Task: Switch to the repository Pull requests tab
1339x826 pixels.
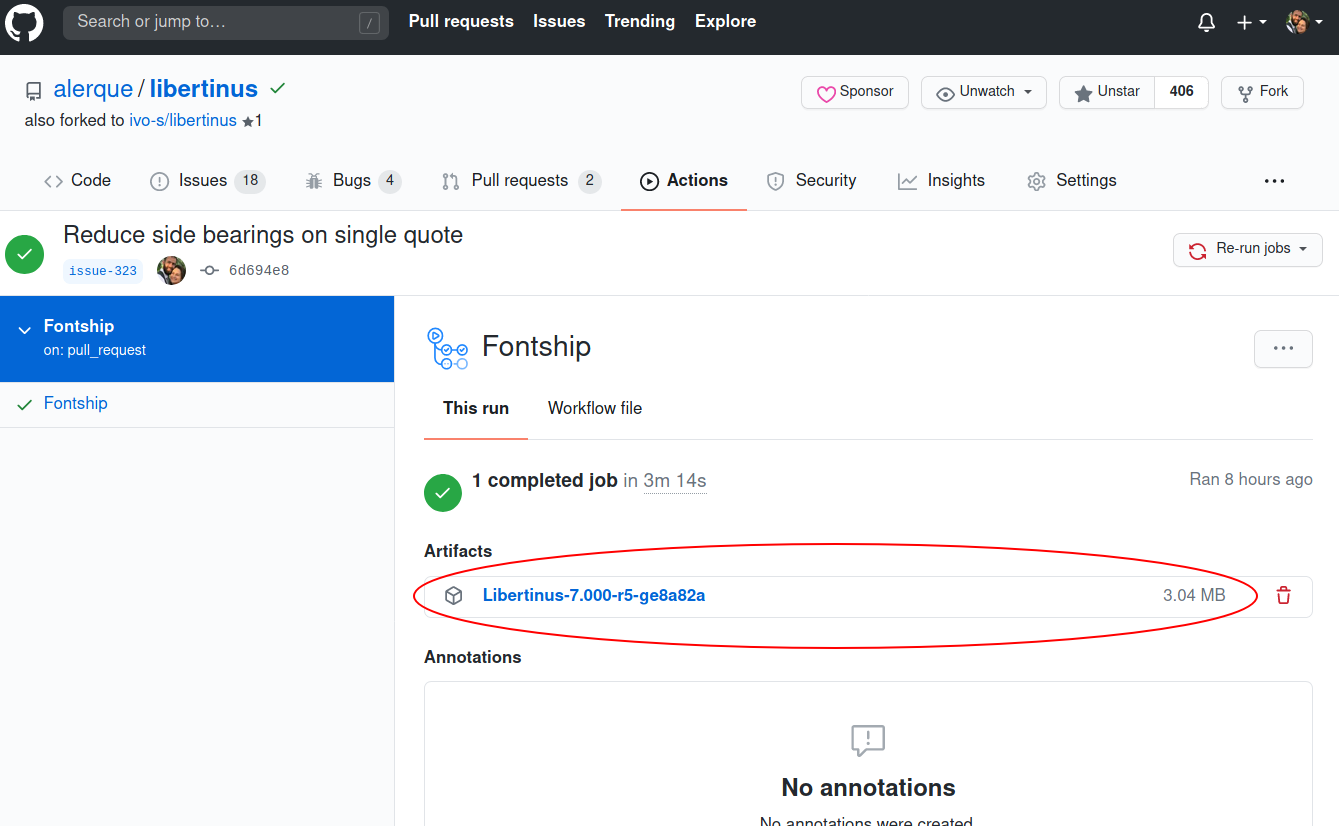Action: click(521, 181)
